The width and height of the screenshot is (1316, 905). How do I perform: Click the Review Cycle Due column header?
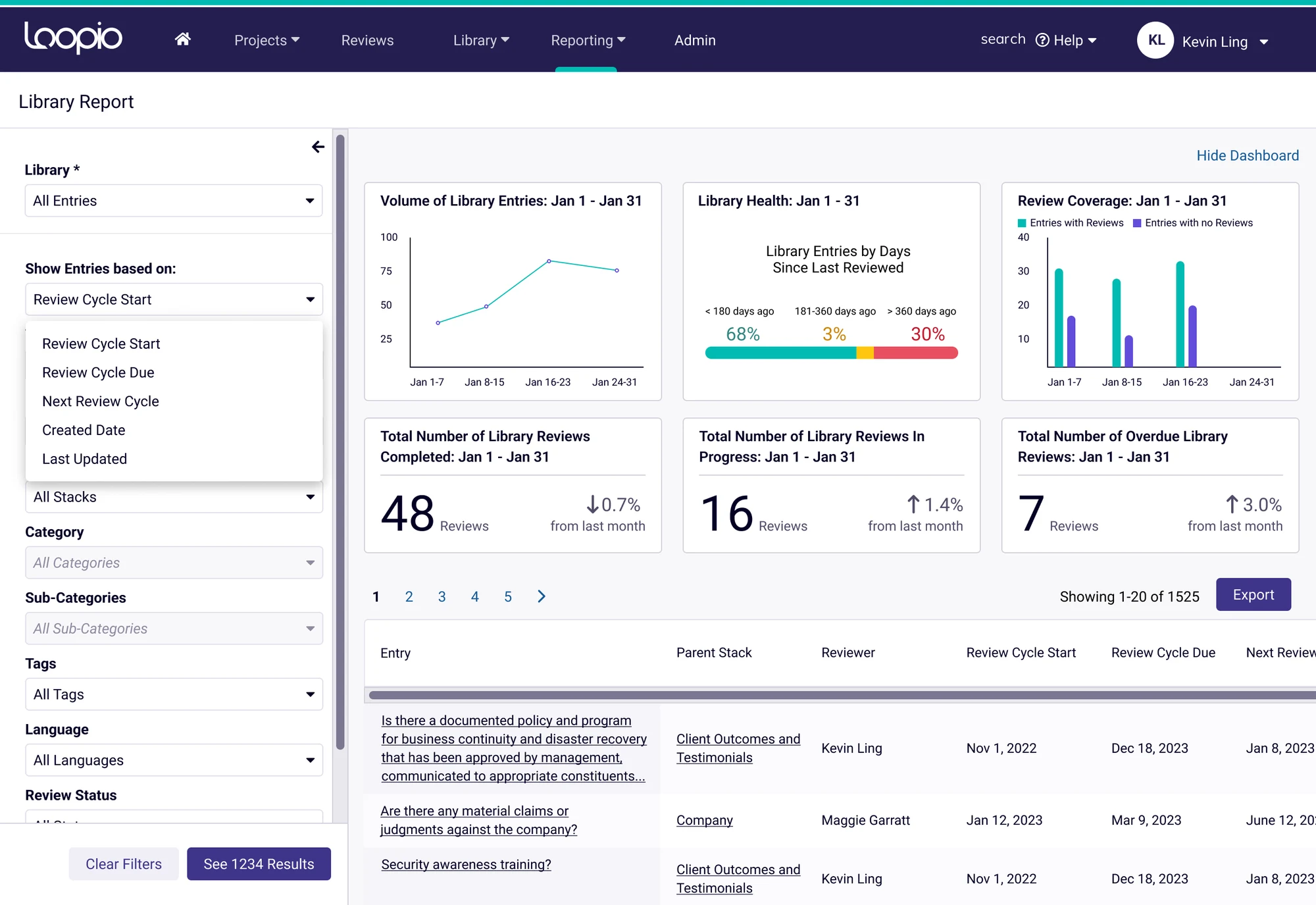pyautogui.click(x=1163, y=652)
